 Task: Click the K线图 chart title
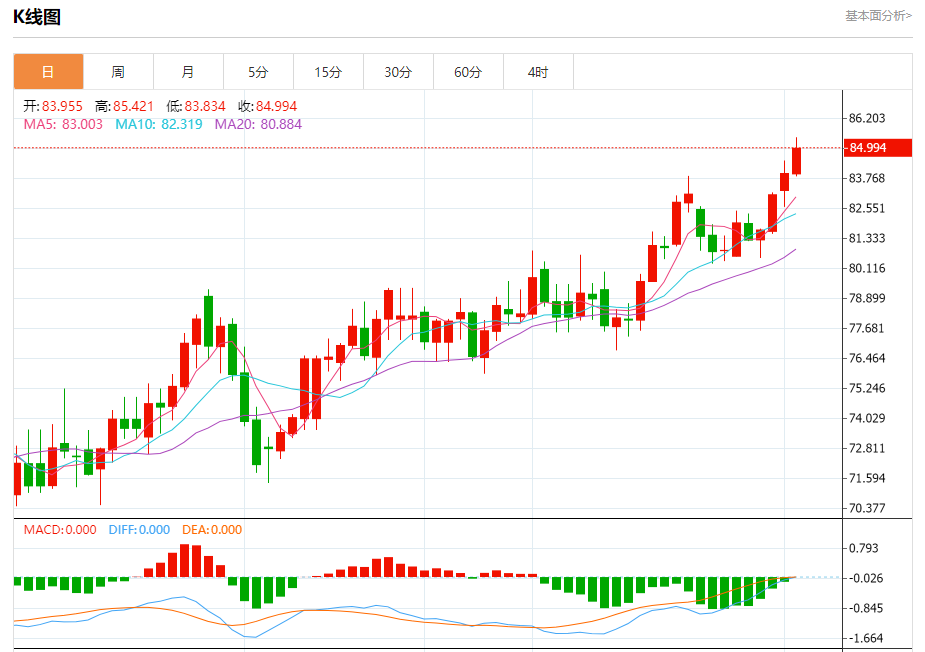(37, 16)
